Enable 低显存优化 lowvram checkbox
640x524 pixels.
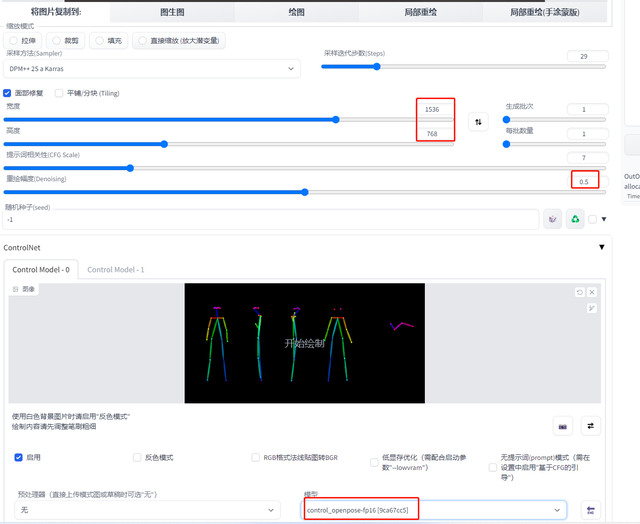374,462
